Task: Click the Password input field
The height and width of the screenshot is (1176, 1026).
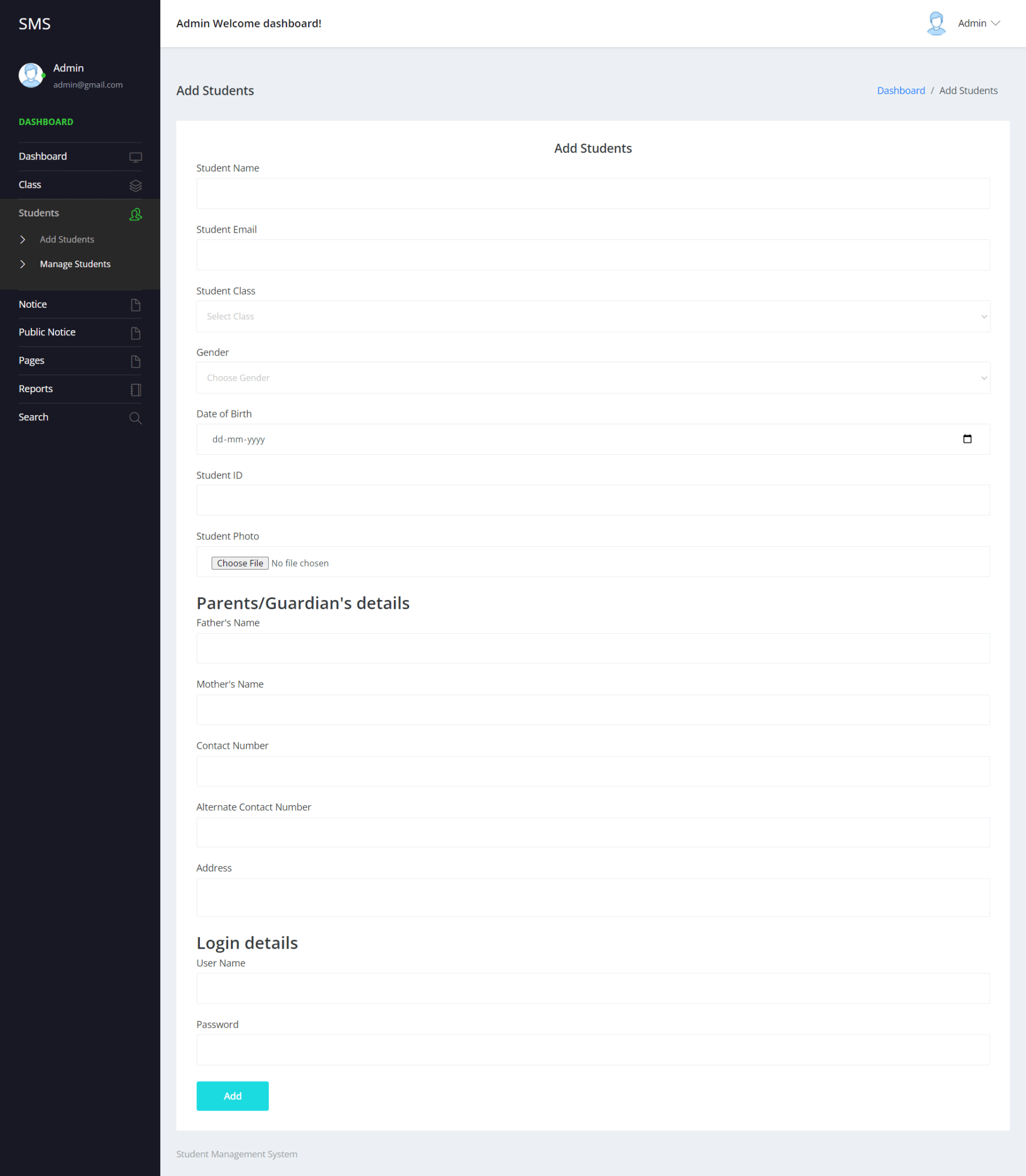Action: (593, 1049)
